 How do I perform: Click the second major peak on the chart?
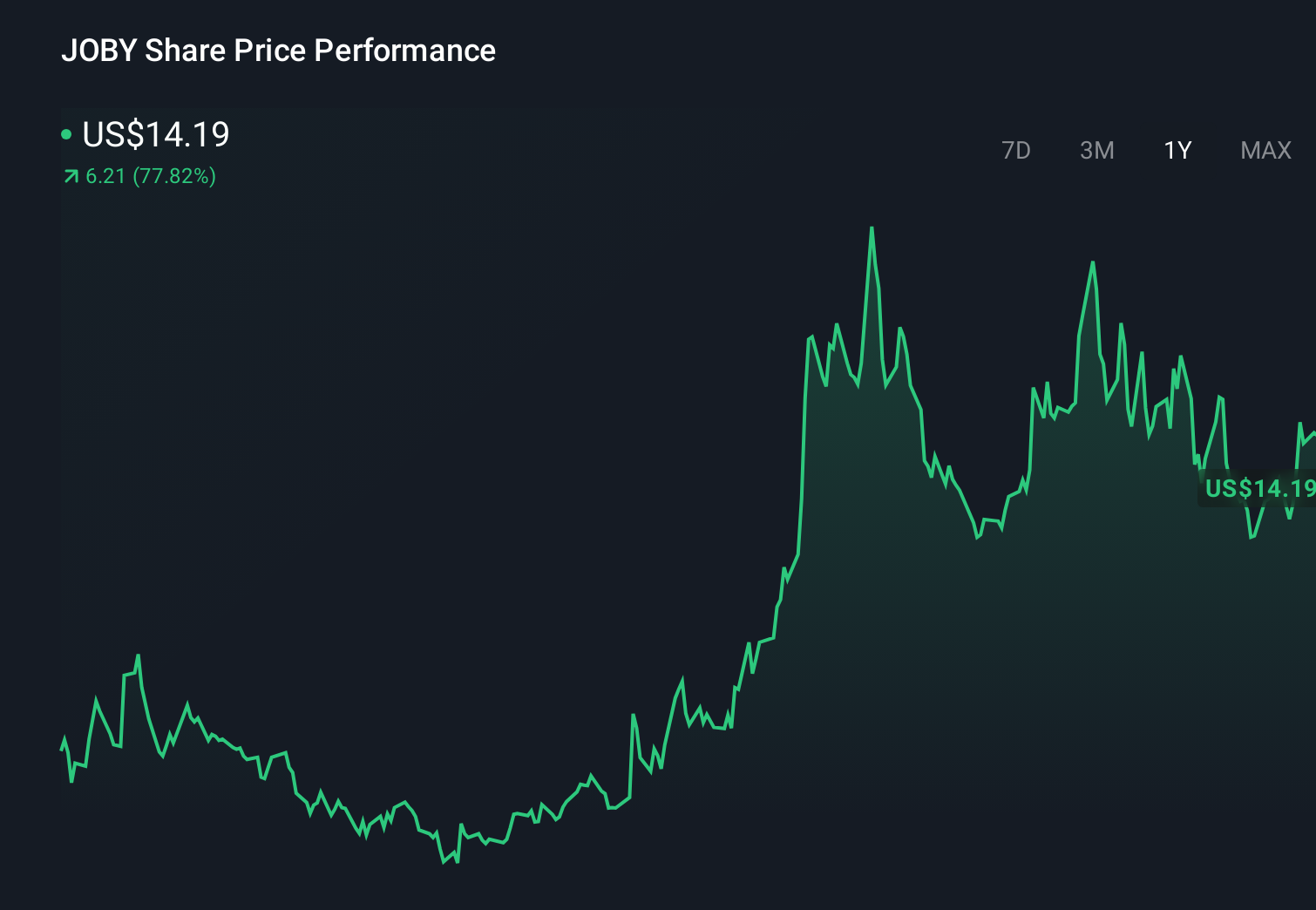pyautogui.click(x=1095, y=261)
